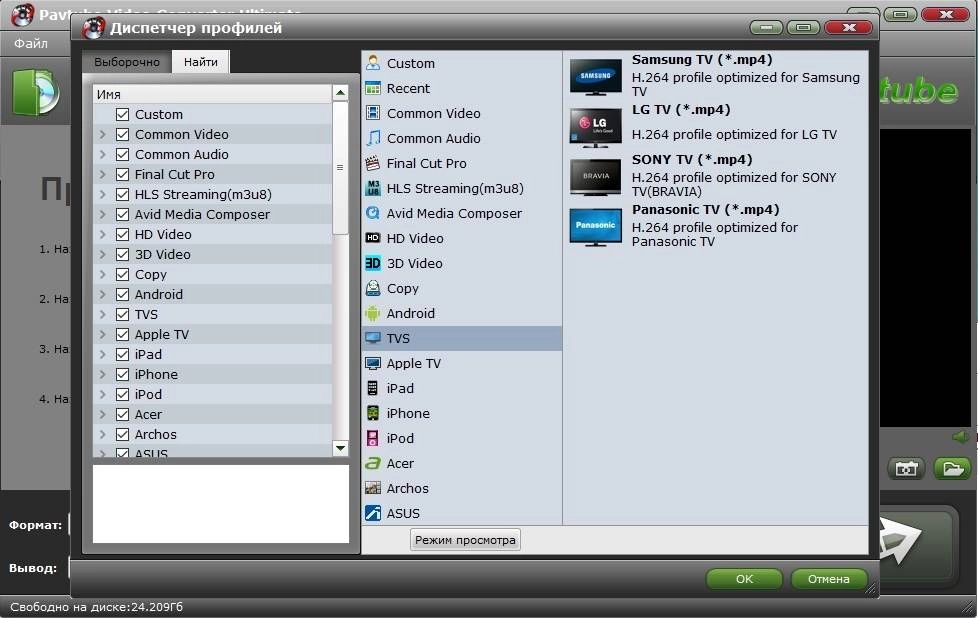This screenshot has height=618, width=978.
Task: Select the Final Cut Pro clapperboard icon
Action: pyautogui.click(x=373, y=163)
